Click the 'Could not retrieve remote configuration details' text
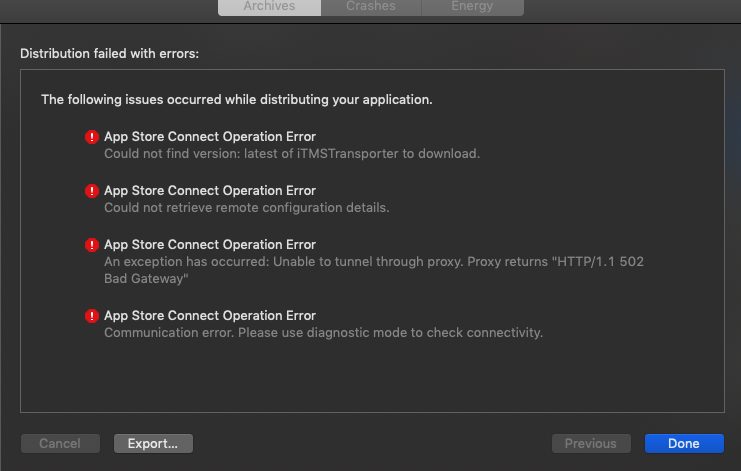The image size is (741, 471). click(246, 208)
